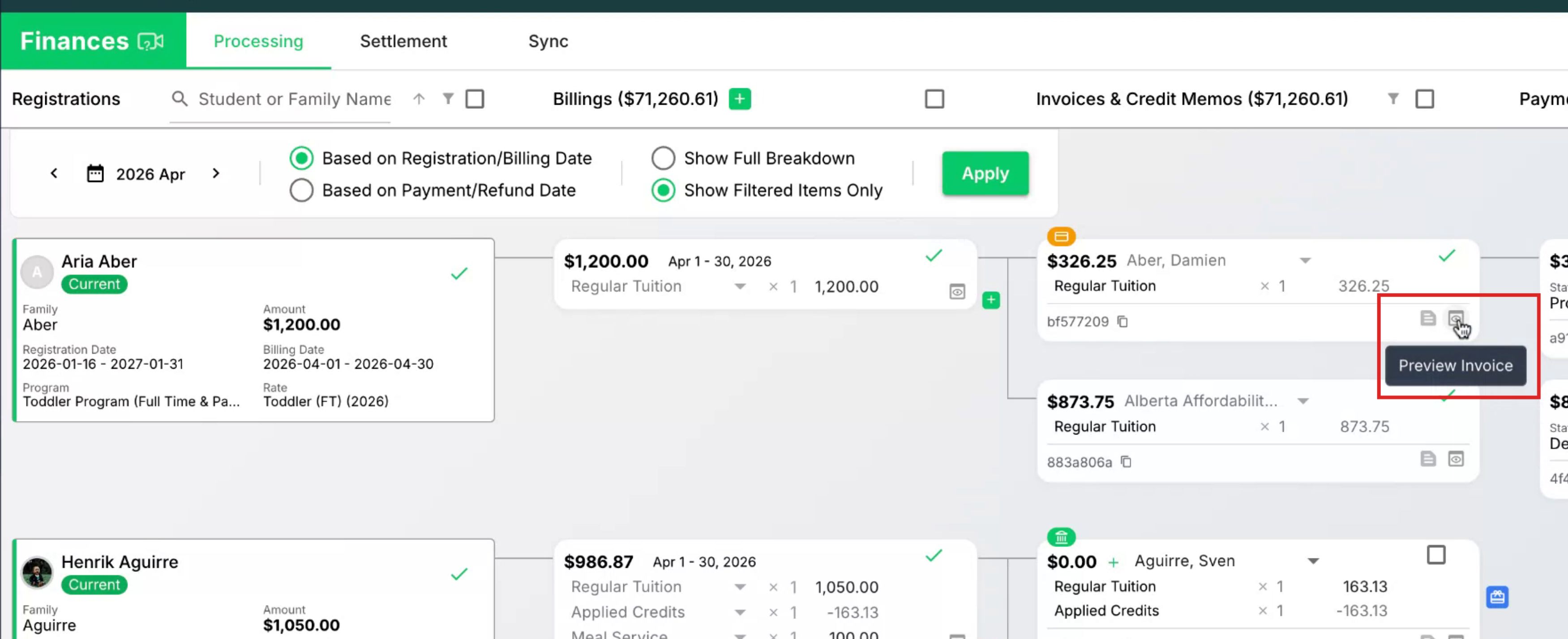Click the Finances help video icon
Screen dimensions: 1568x639
150,41
